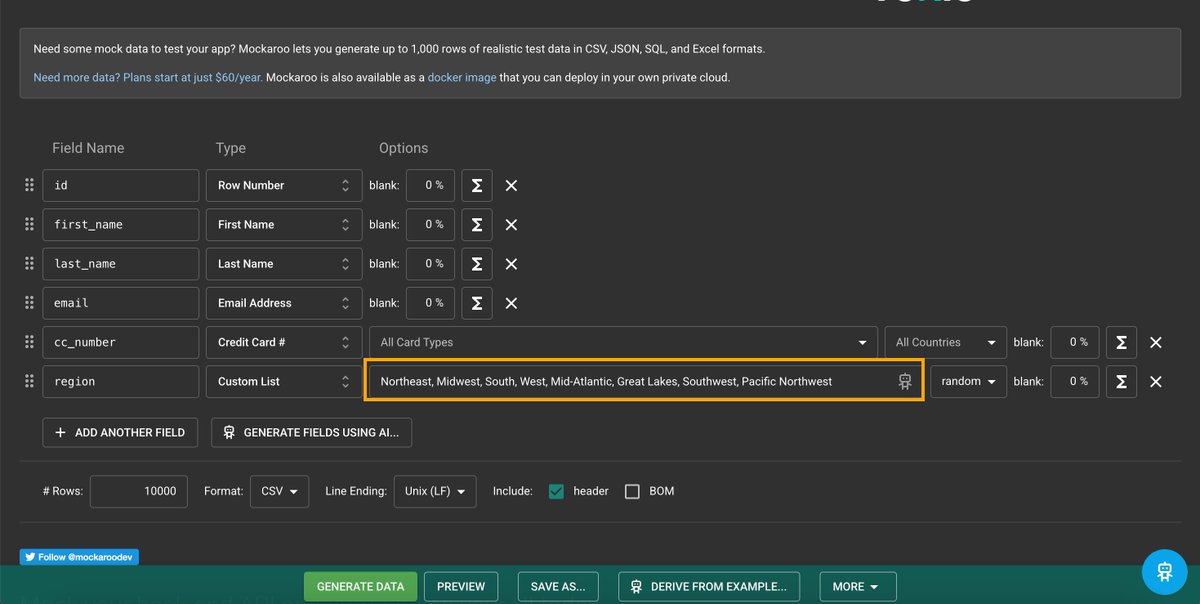Viewport: 1200px width, 604px height.
Task: Click SAVE AS... button
Action: coord(558,586)
